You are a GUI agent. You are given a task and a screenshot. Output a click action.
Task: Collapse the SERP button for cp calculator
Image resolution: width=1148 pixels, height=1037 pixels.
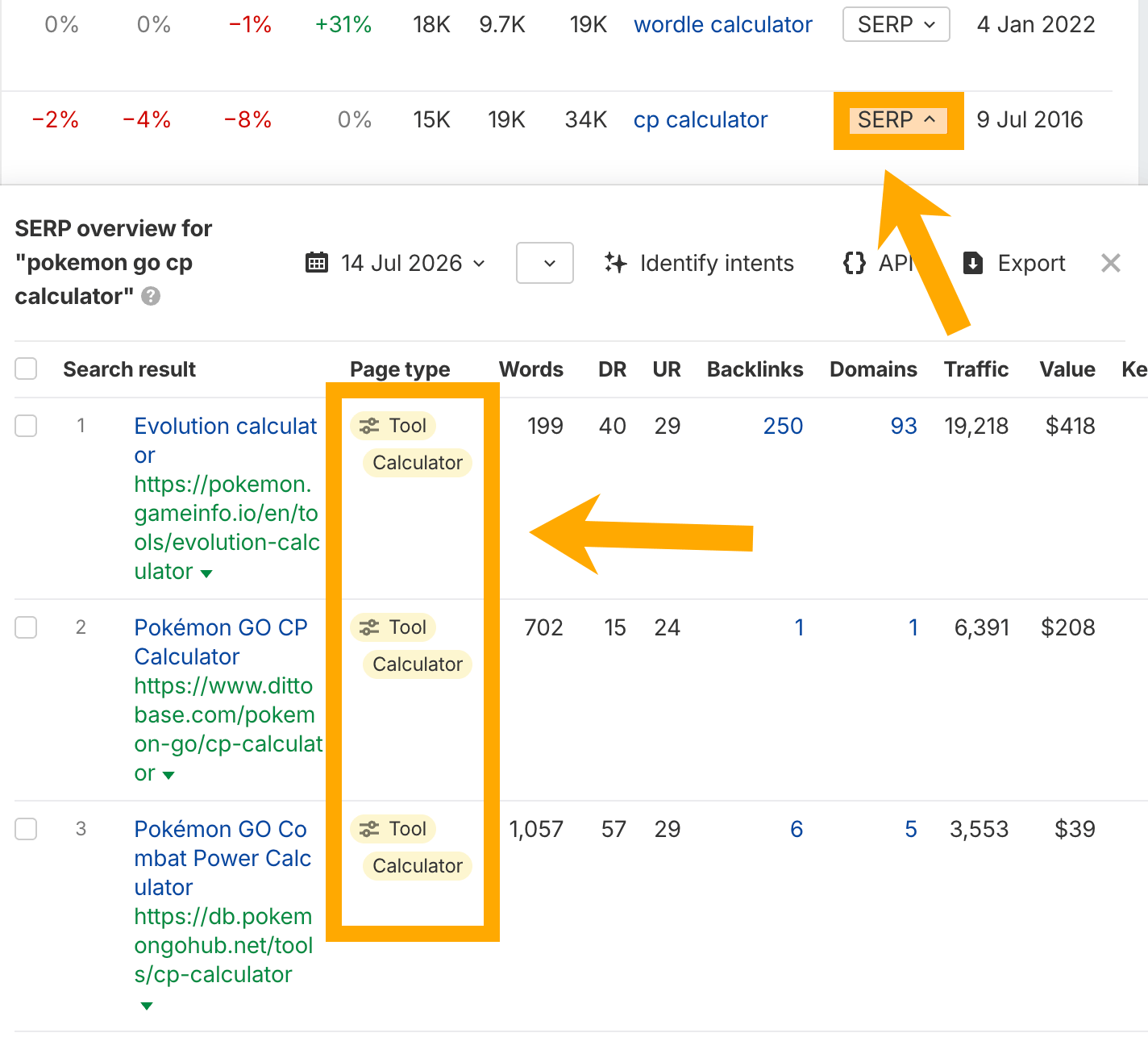(896, 120)
